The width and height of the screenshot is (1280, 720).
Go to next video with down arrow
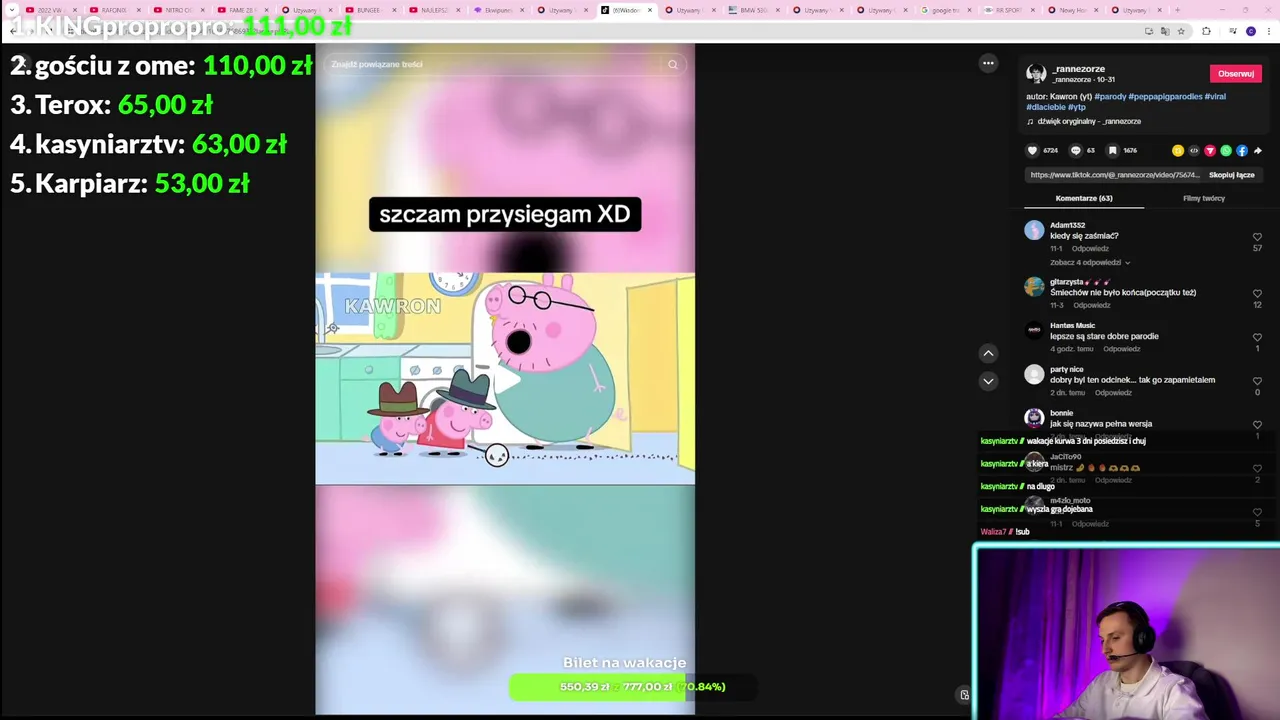pos(988,381)
